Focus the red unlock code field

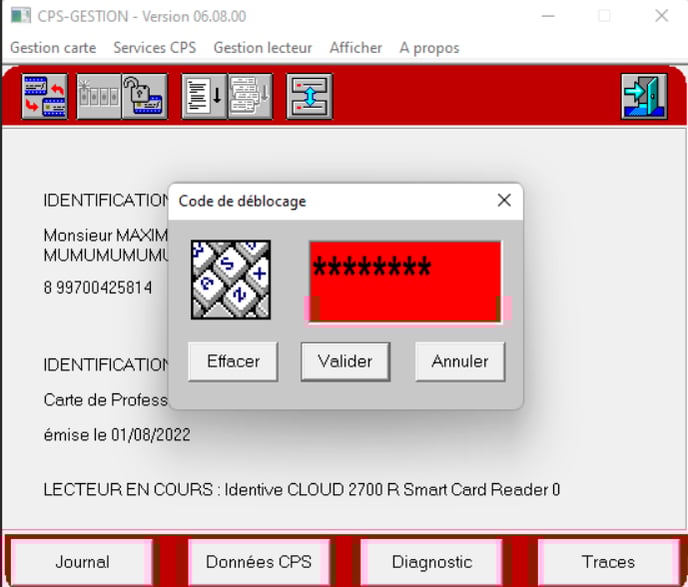(x=405, y=281)
